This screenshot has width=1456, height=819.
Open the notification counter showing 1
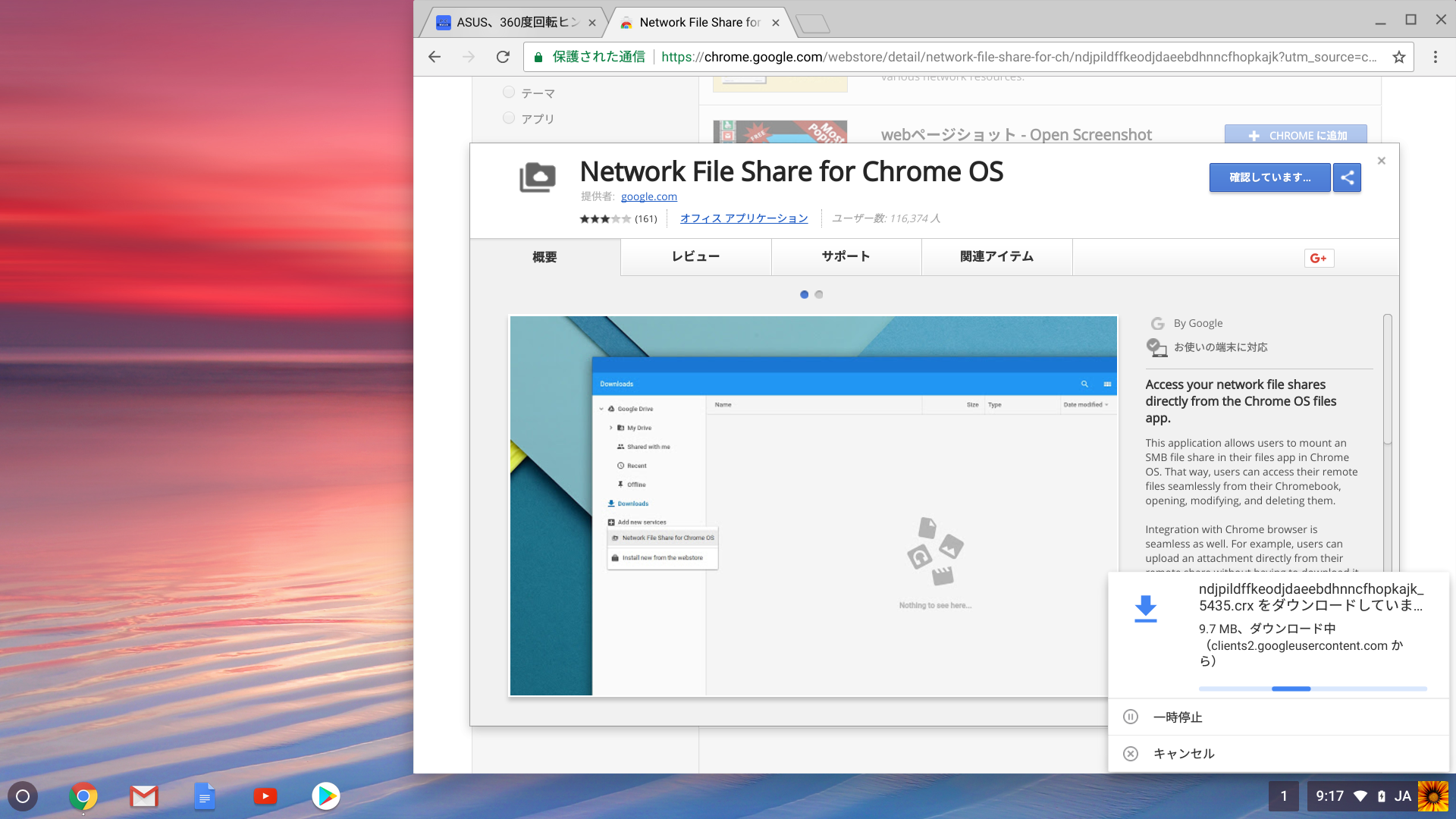point(1283,796)
